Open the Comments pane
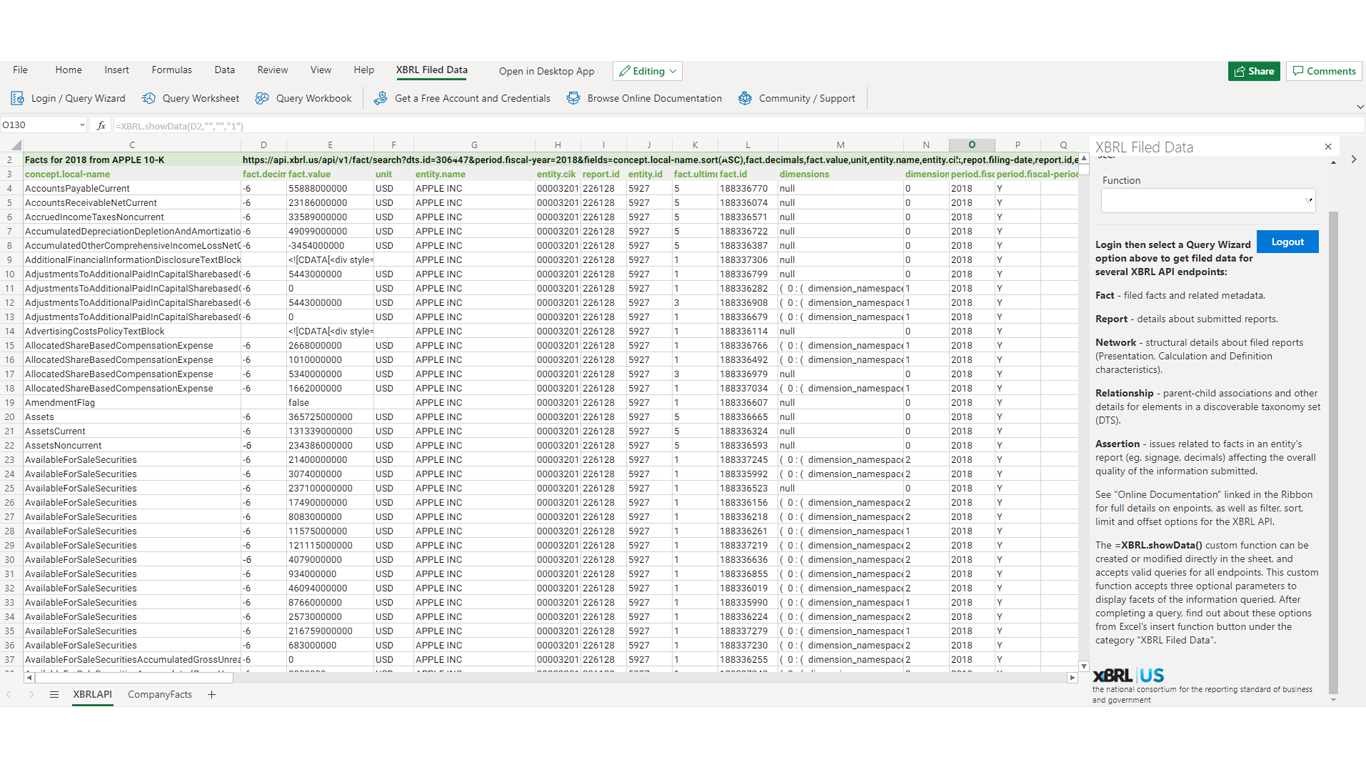 pyautogui.click(x=1324, y=71)
